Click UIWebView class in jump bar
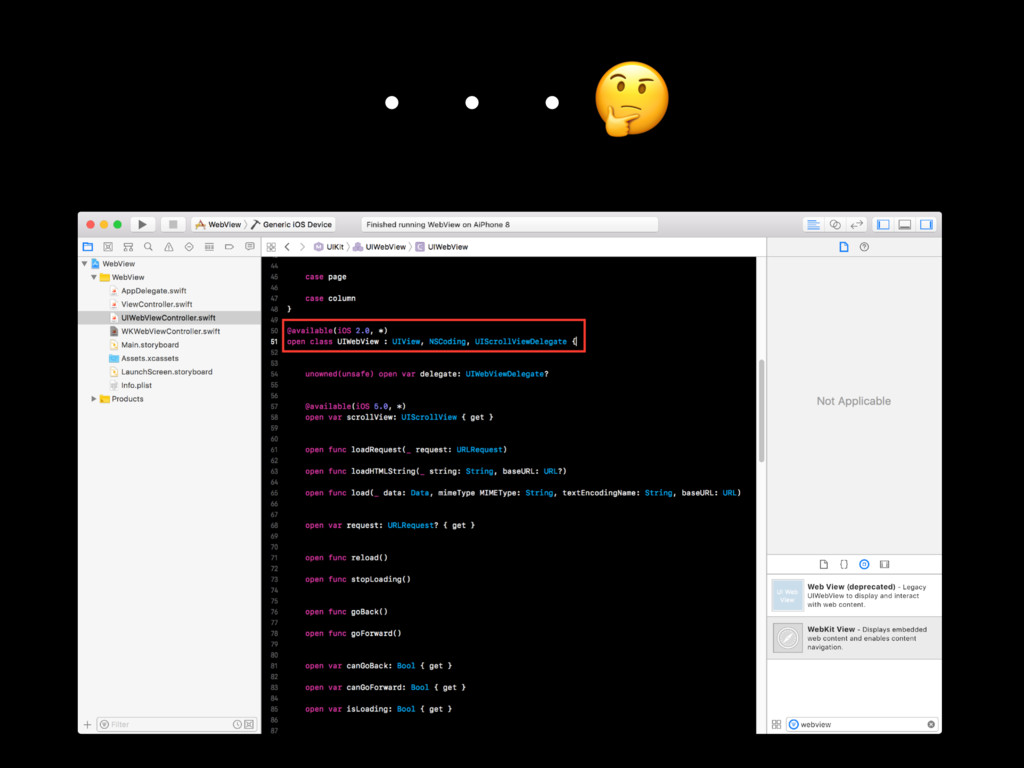 (x=441, y=247)
